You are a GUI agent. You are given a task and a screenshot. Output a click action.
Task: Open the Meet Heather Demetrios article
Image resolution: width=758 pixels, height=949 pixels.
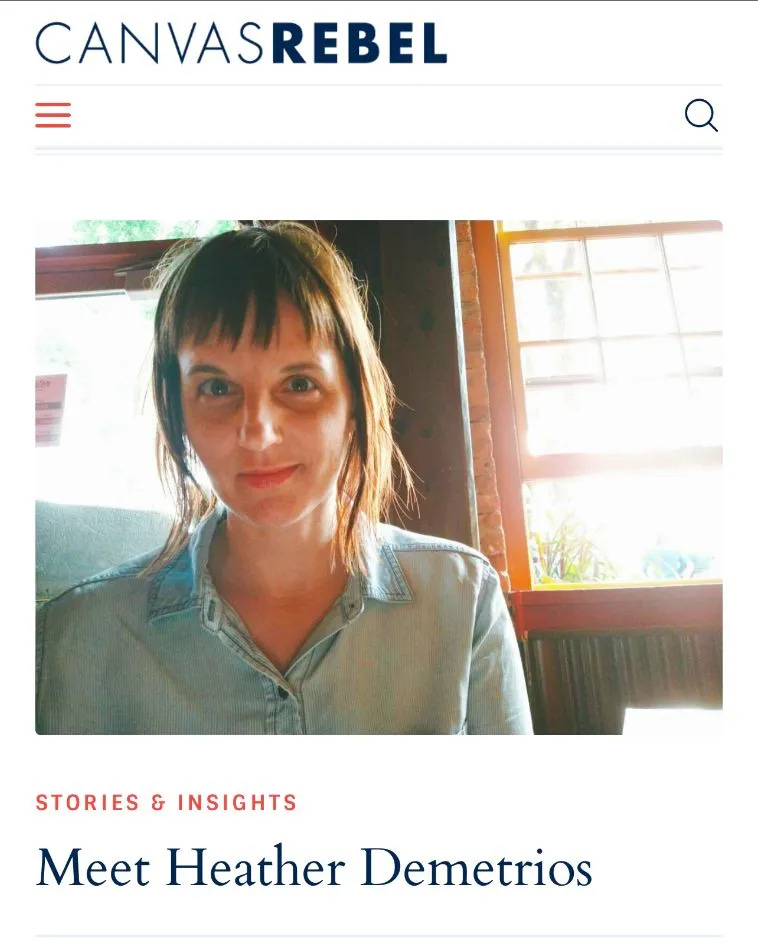click(314, 867)
